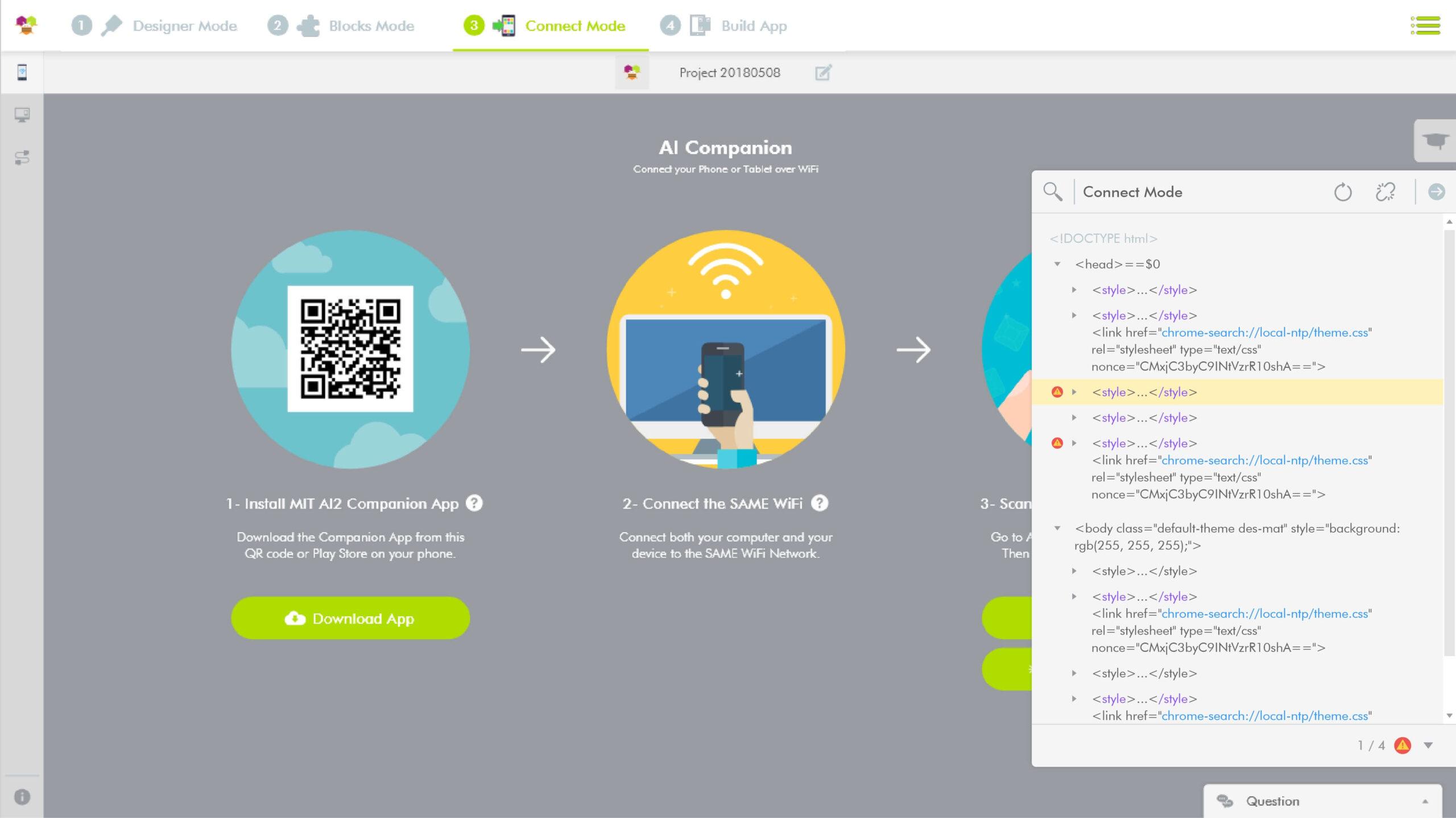This screenshot has height=818, width=1456.
Task: Click help icon next to Install Companion App
Action: tap(474, 503)
